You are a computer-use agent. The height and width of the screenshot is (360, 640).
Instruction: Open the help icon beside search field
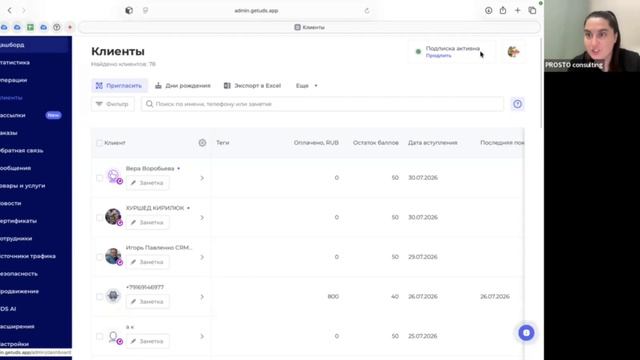pyautogui.click(x=518, y=104)
